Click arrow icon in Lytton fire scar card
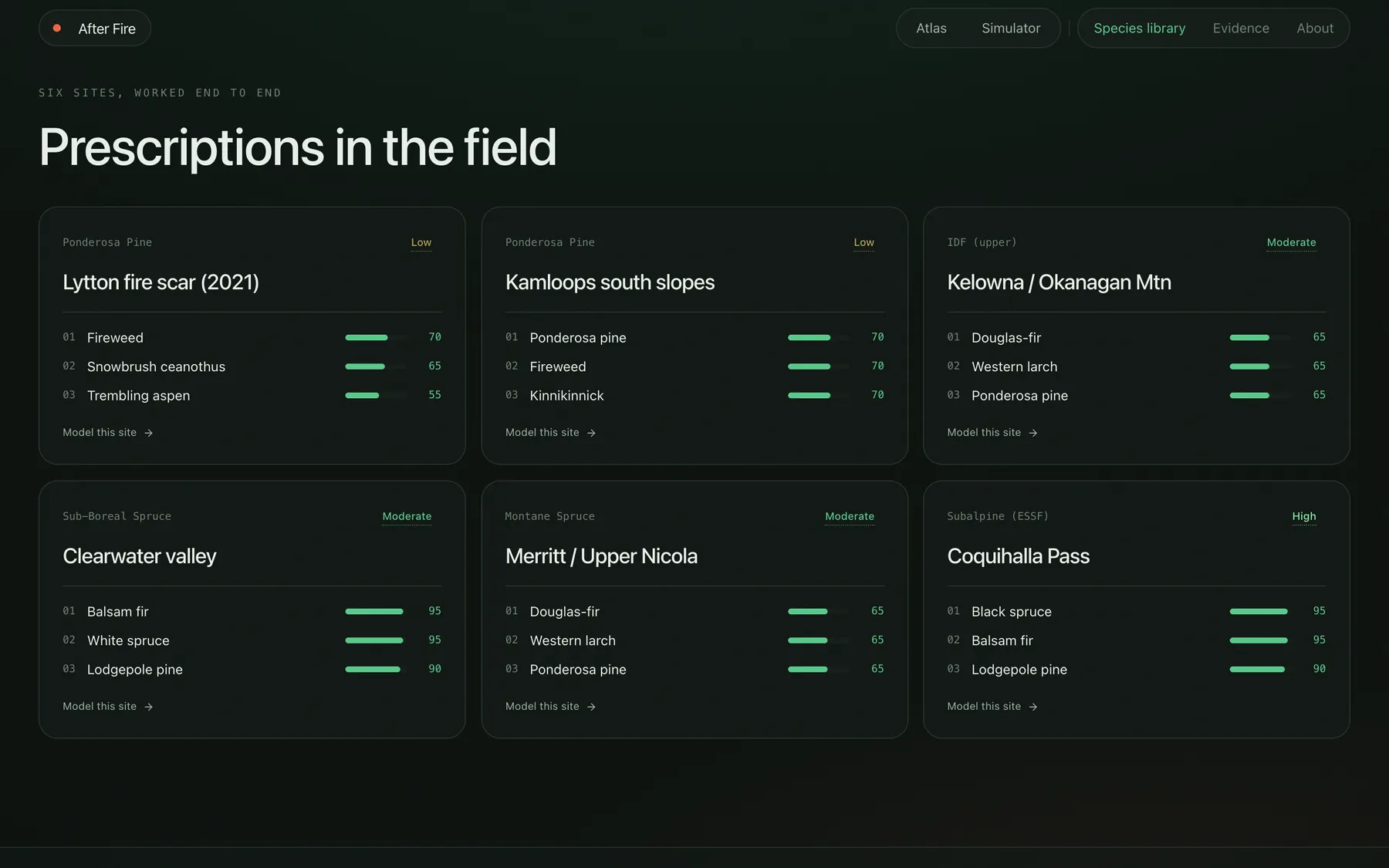Image resolution: width=1389 pixels, height=868 pixels. point(149,434)
